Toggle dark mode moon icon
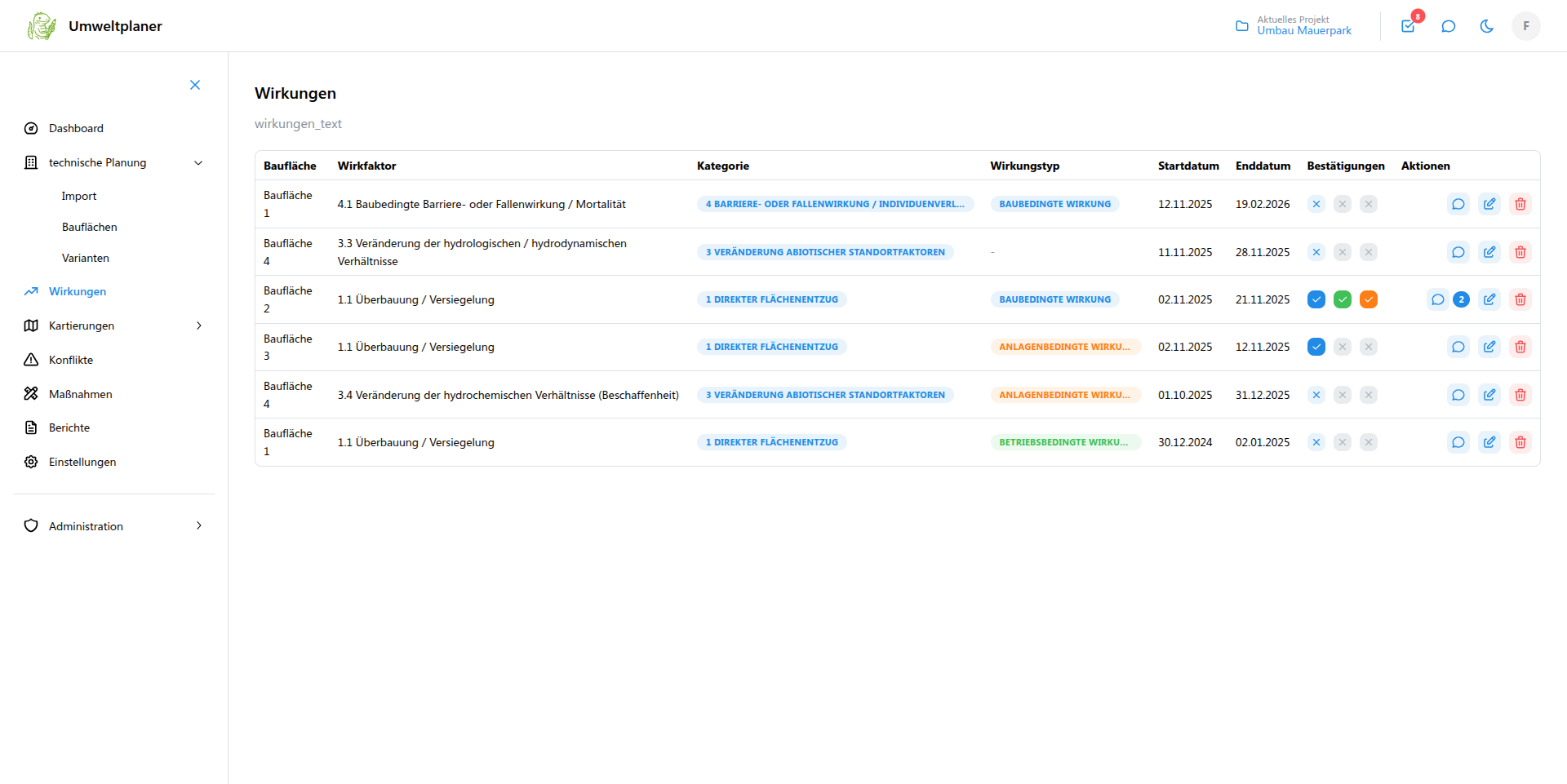Viewport: 1567px width, 784px height. [1487, 26]
